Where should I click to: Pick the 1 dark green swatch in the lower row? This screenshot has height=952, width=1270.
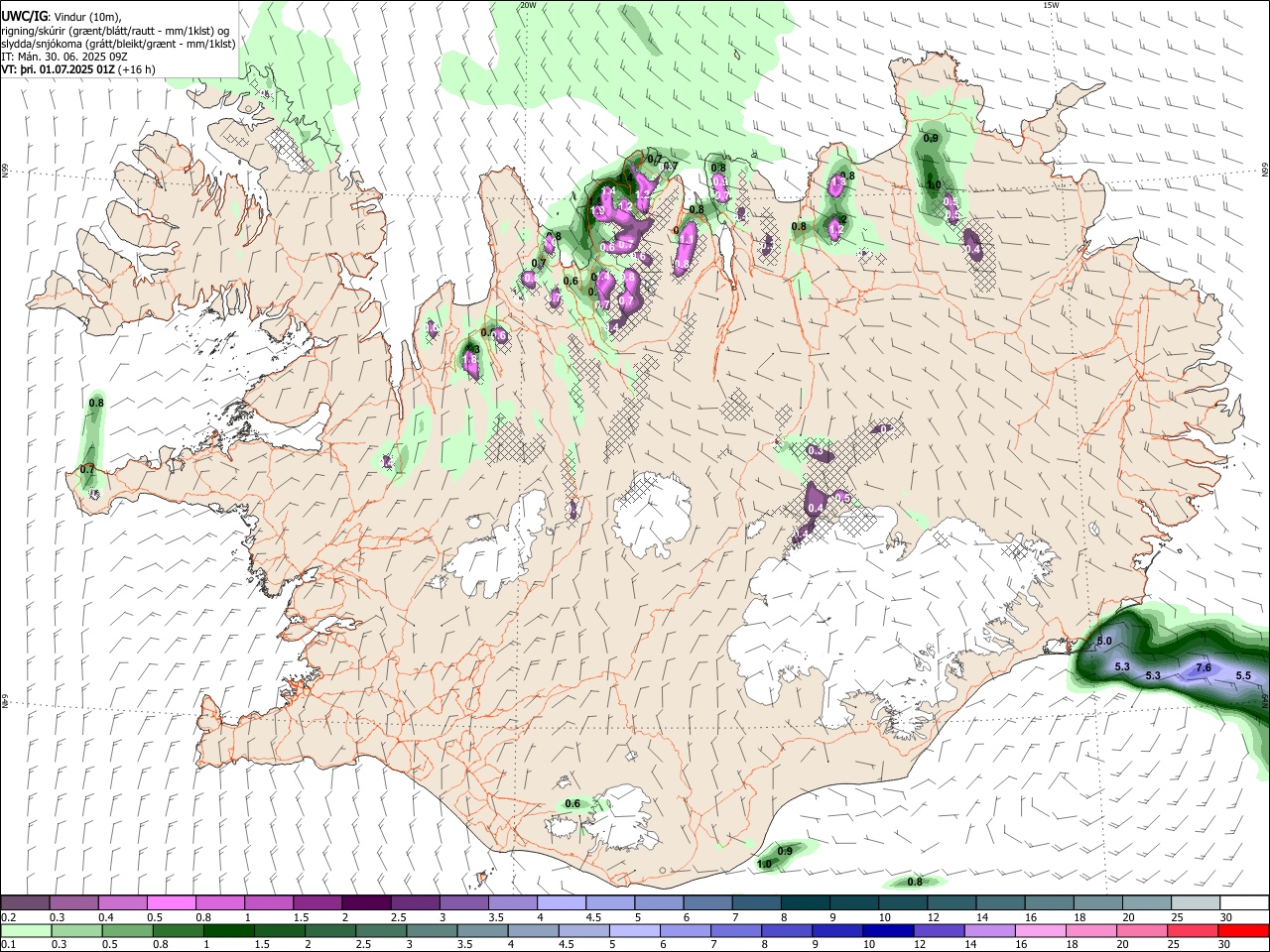coord(228,931)
